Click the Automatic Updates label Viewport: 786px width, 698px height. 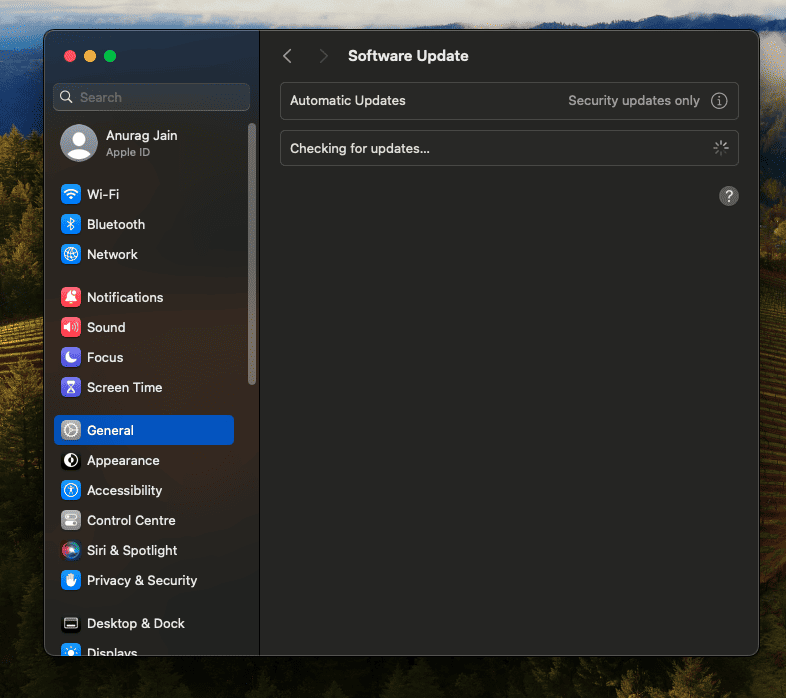point(348,101)
